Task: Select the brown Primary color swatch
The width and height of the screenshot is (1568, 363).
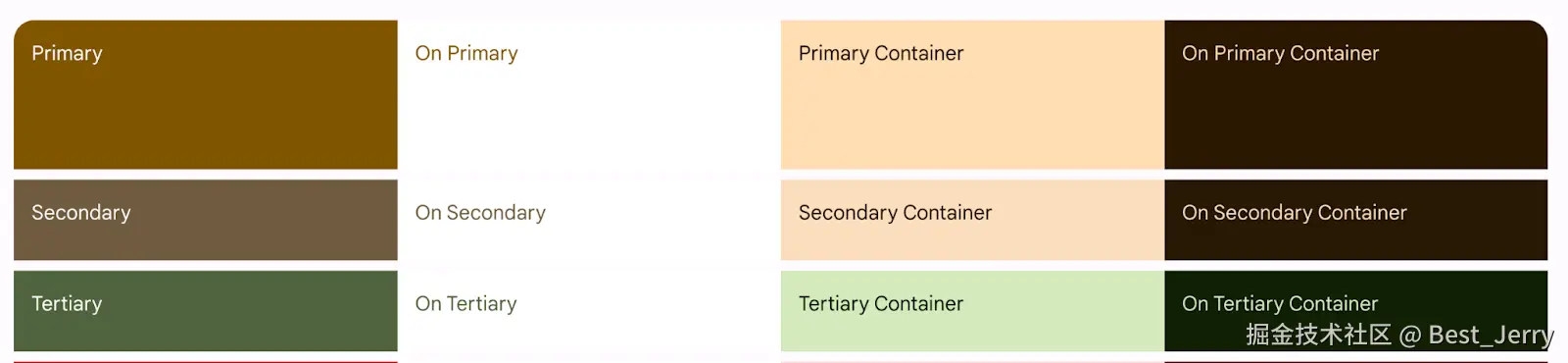Action: [206, 94]
